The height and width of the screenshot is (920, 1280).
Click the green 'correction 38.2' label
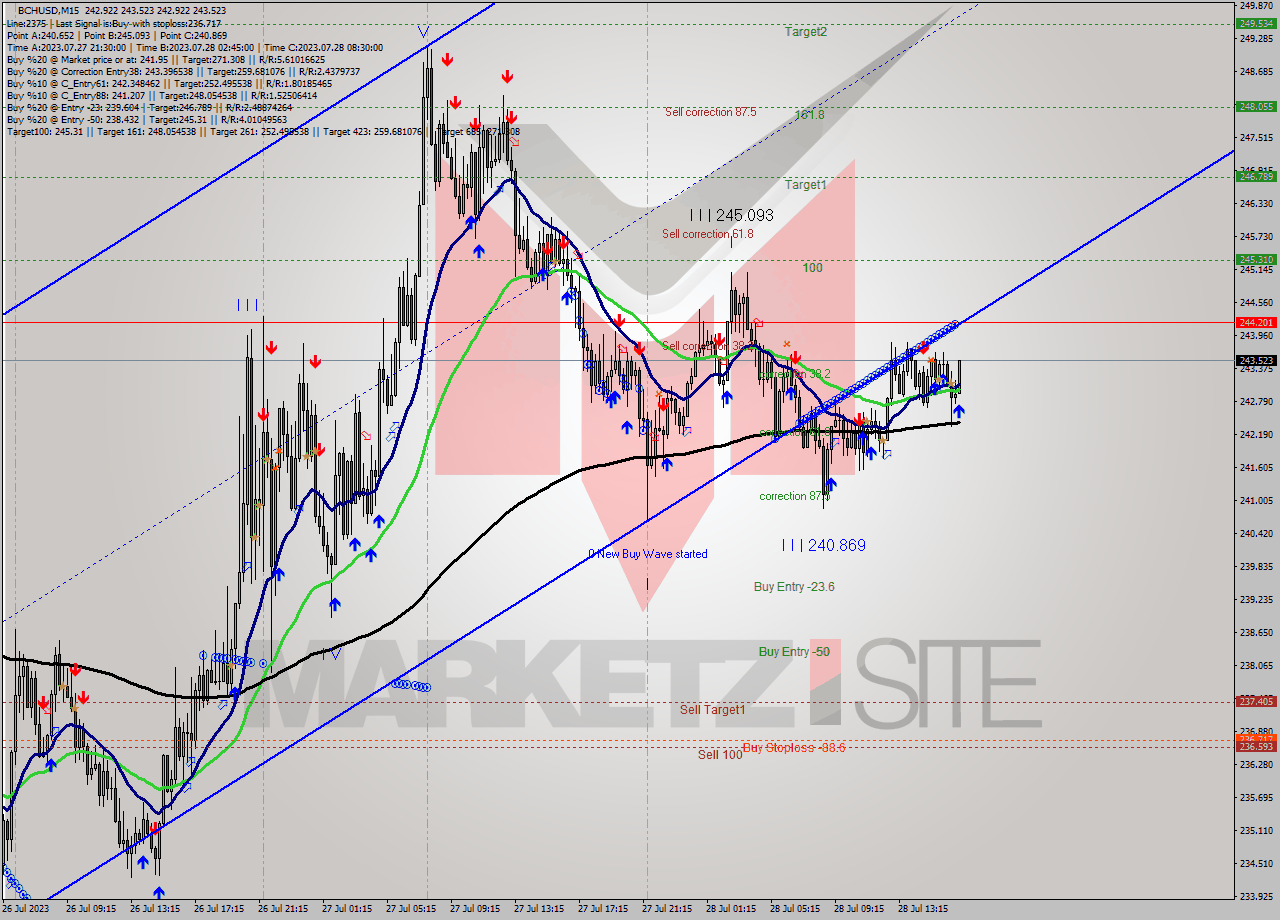click(x=795, y=374)
